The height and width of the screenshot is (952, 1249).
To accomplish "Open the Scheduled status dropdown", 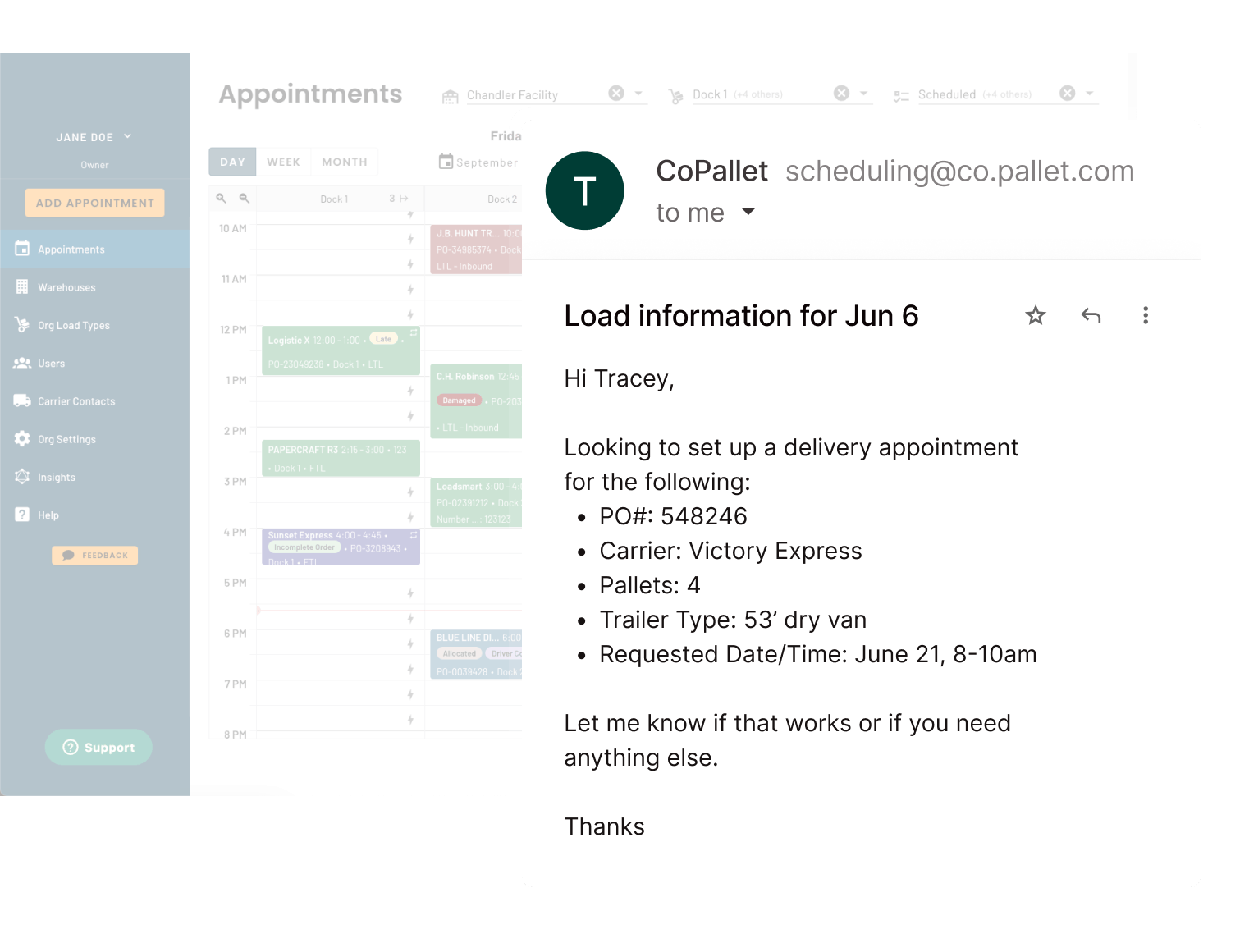I will point(1089,93).
